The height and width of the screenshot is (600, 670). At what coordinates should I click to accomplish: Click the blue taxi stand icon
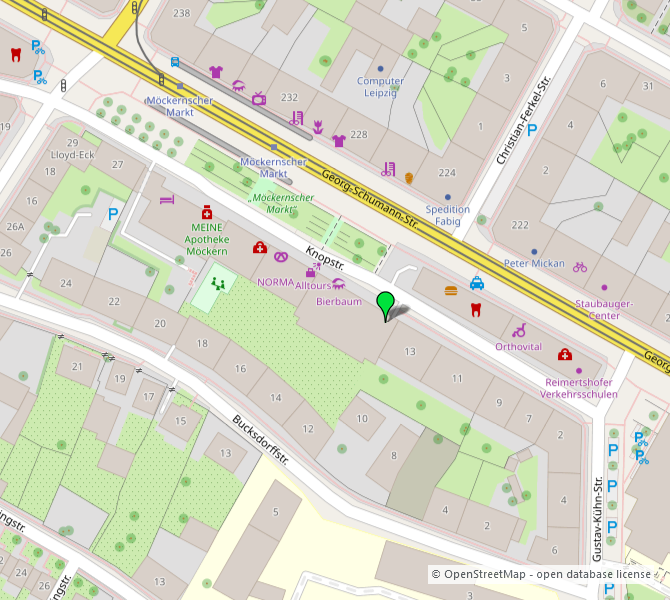coord(477,283)
